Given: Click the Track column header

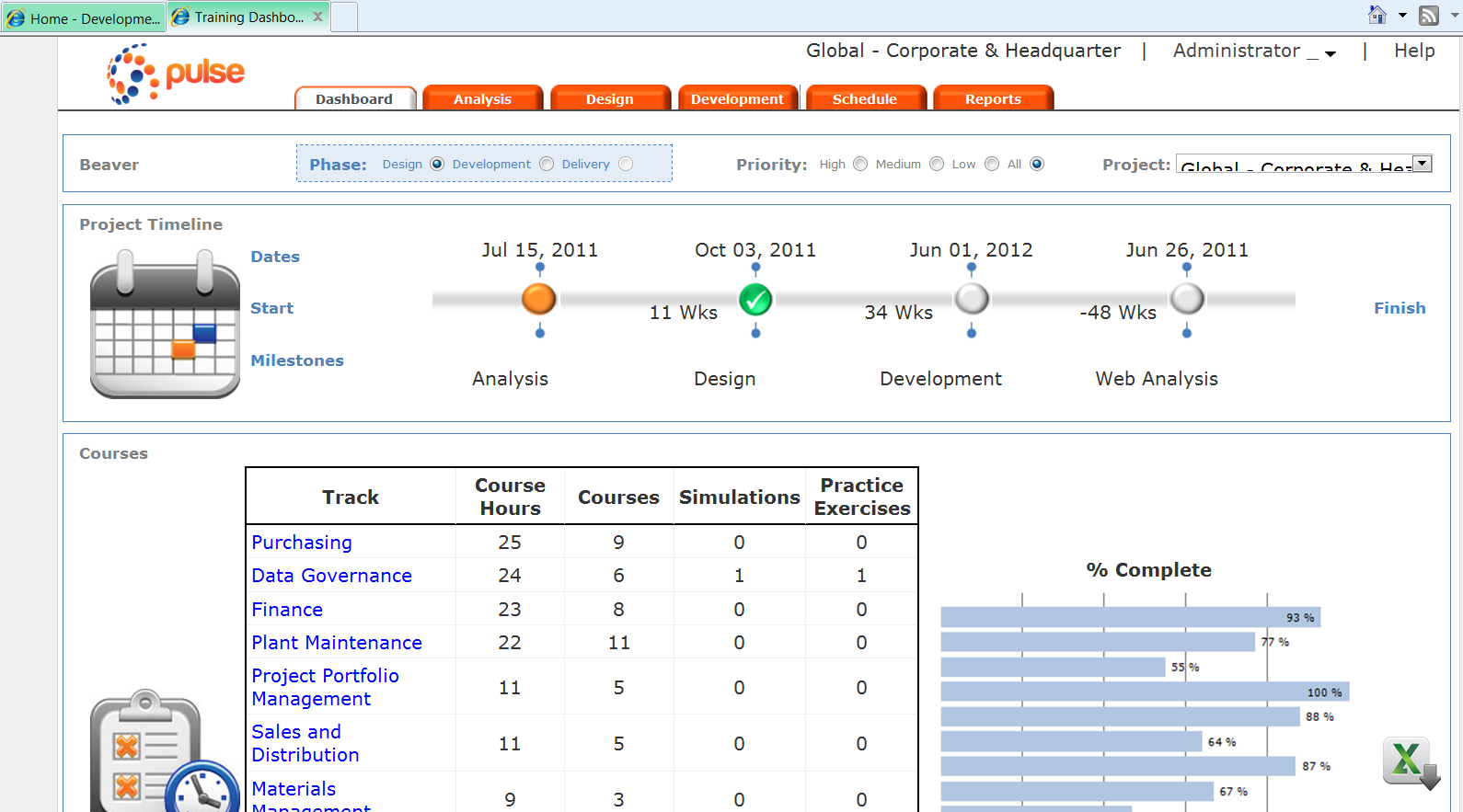Looking at the screenshot, I should tap(351, 497).
